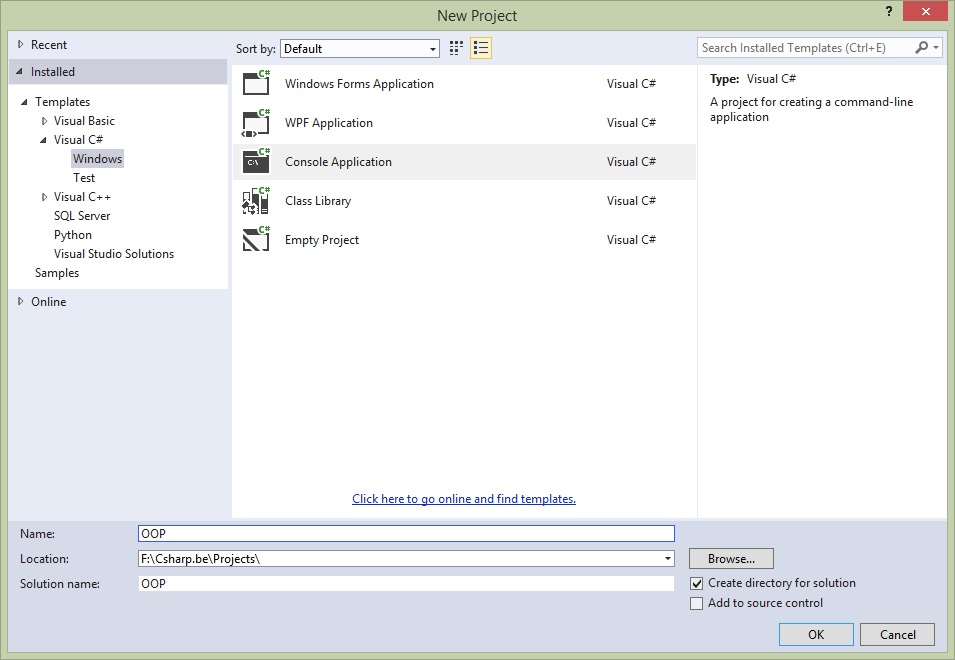Click the go online and find templates link

pyautogui.click(x=464, y=499)
